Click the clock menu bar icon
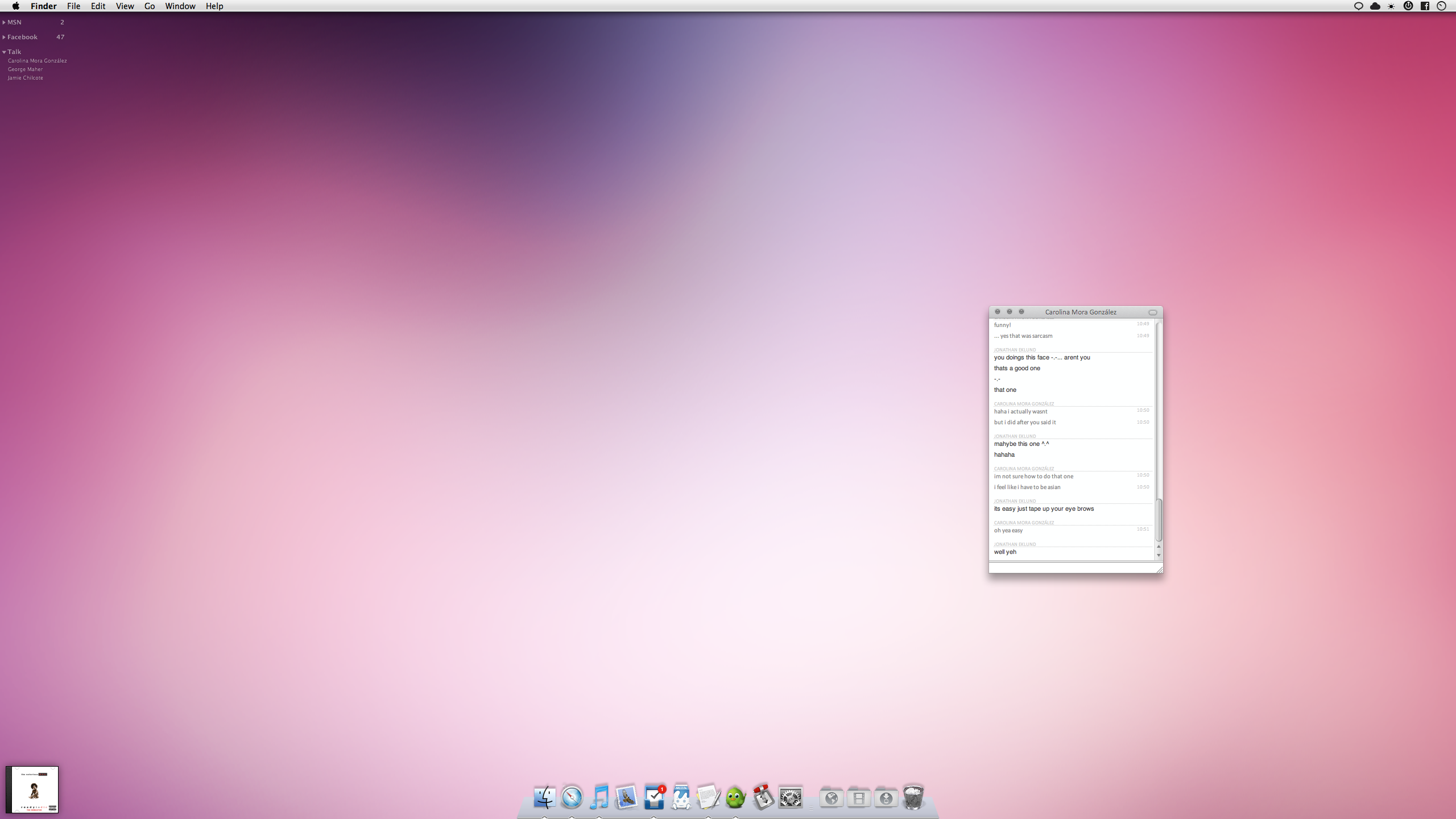Screen dimensions: 1456x819 (x=1441, y=6)
